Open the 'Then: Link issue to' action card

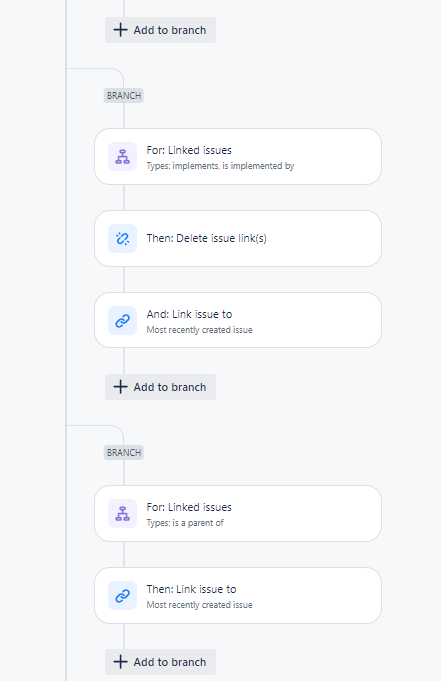pos(238,595)
